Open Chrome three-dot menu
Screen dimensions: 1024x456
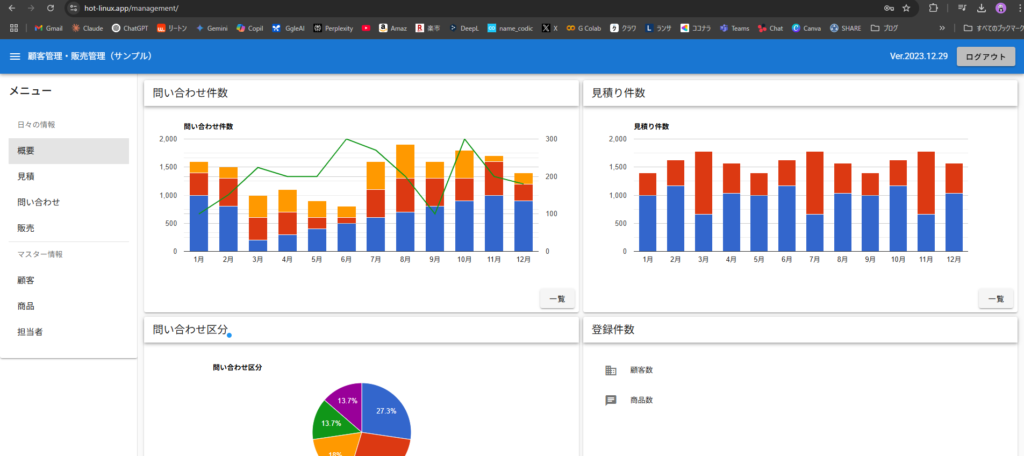[x=1019, y=8]
